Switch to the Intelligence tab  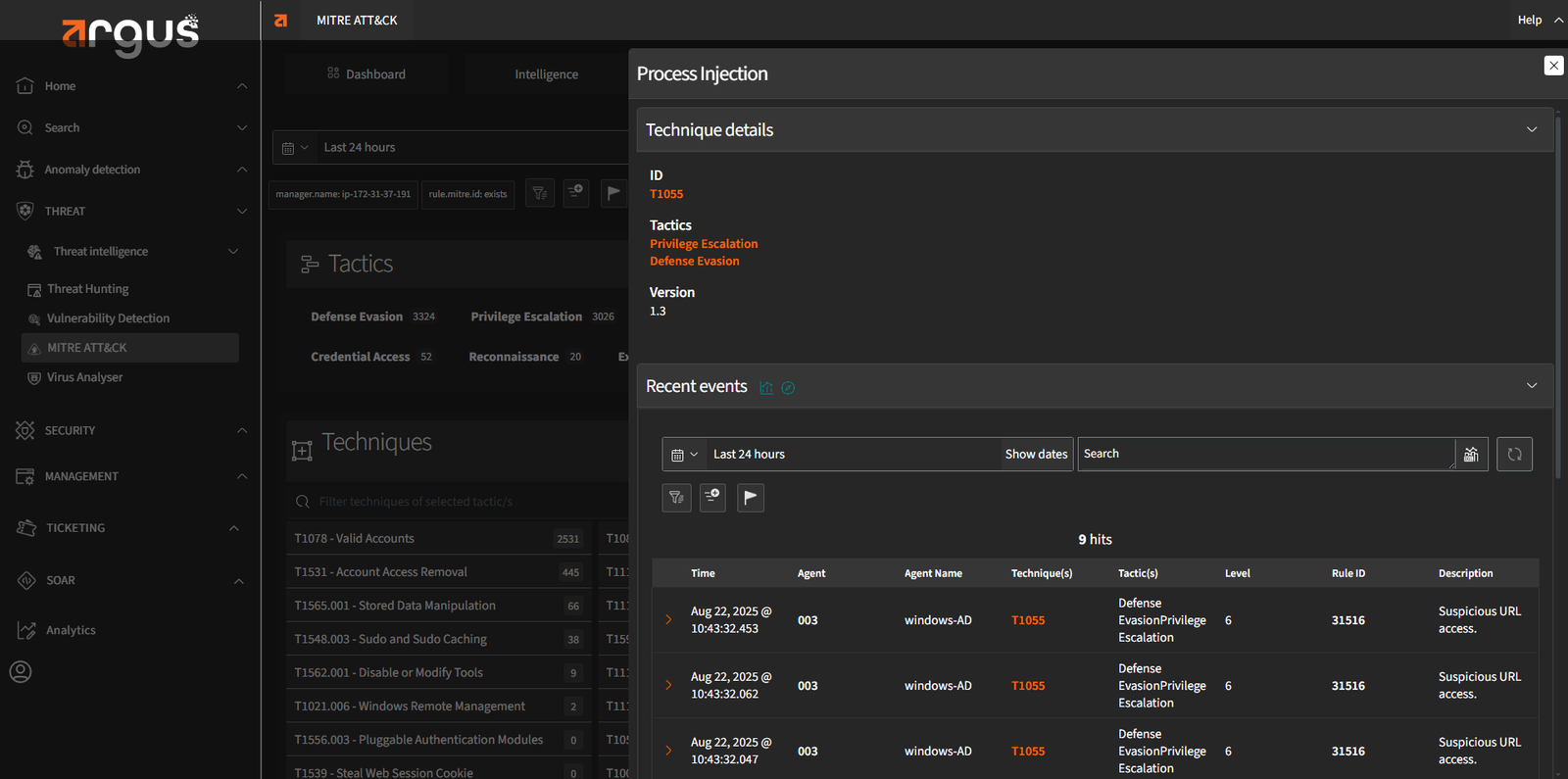point(546,74)
